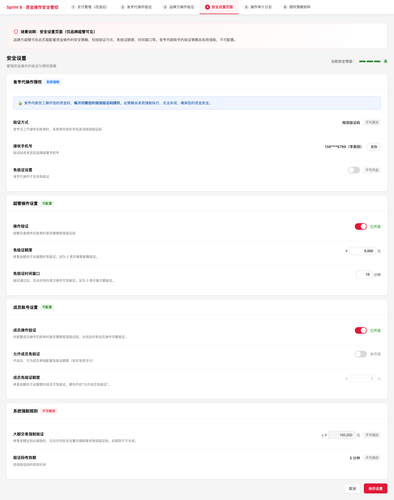Image resolution: width=394 pixels, height=500 pixels.
Task: Toggle 操作验证 switch in 超管操作设置
Action: (x=361, y=227)
